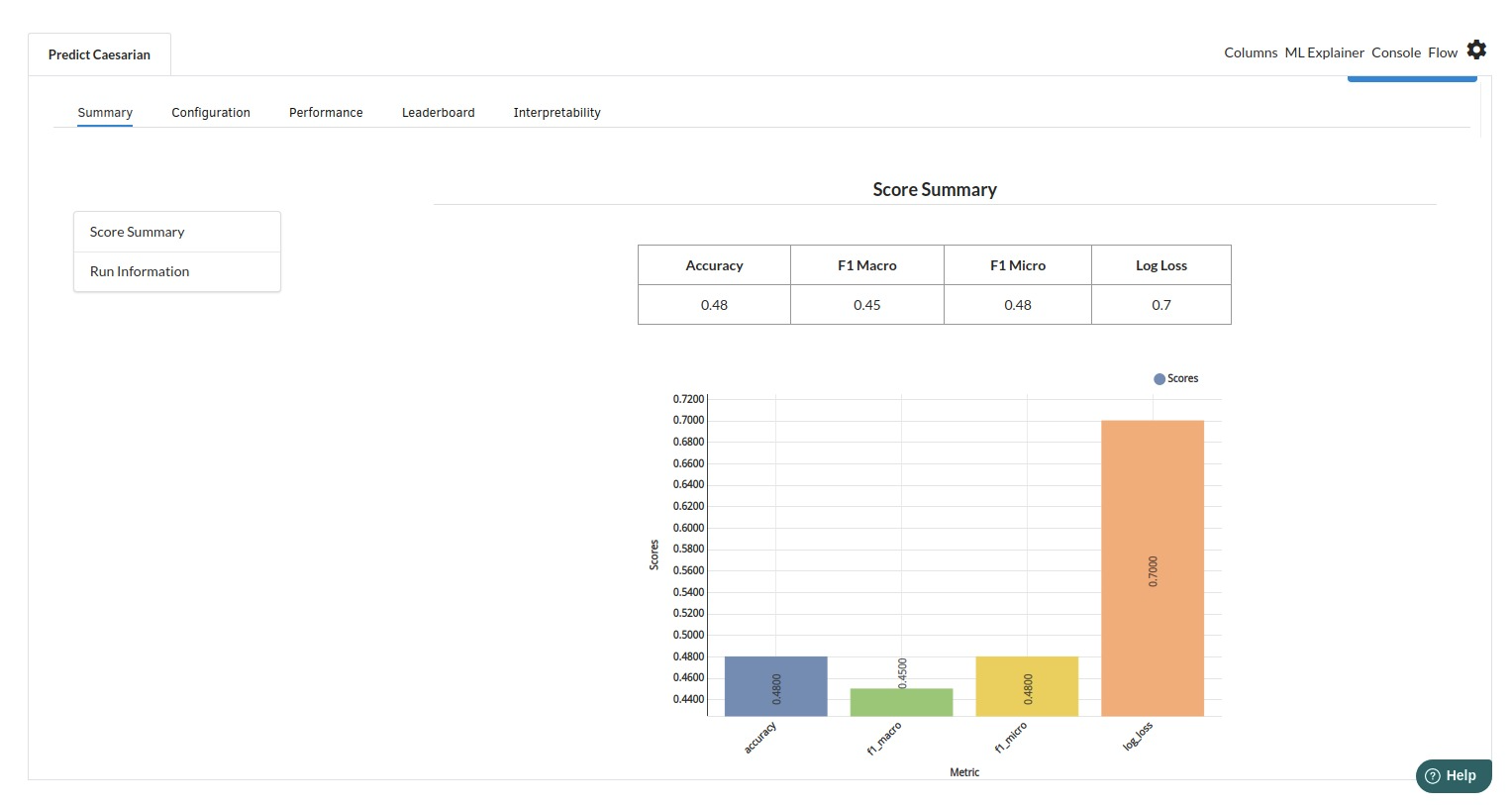Open the ML Explainer link
Image resolution: width=1512 pixels, height=805 pixels.
pyautogui.click(x=1324, y=52)
